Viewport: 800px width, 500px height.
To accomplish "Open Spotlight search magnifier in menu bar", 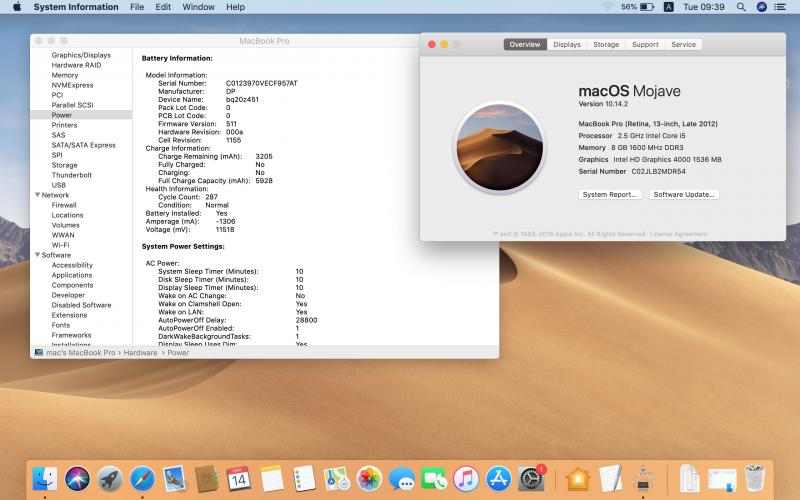I will pos(741,7).
